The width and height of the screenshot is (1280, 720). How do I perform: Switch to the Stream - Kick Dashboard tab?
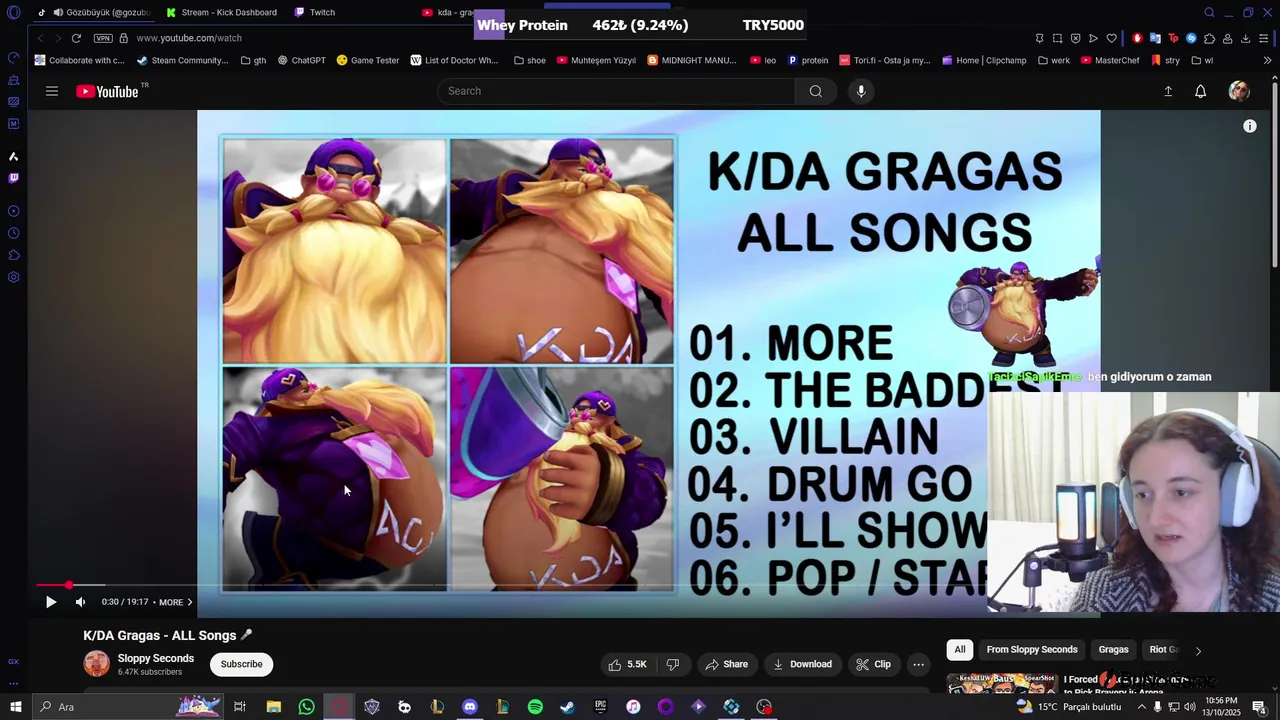(x=222, y=12)
